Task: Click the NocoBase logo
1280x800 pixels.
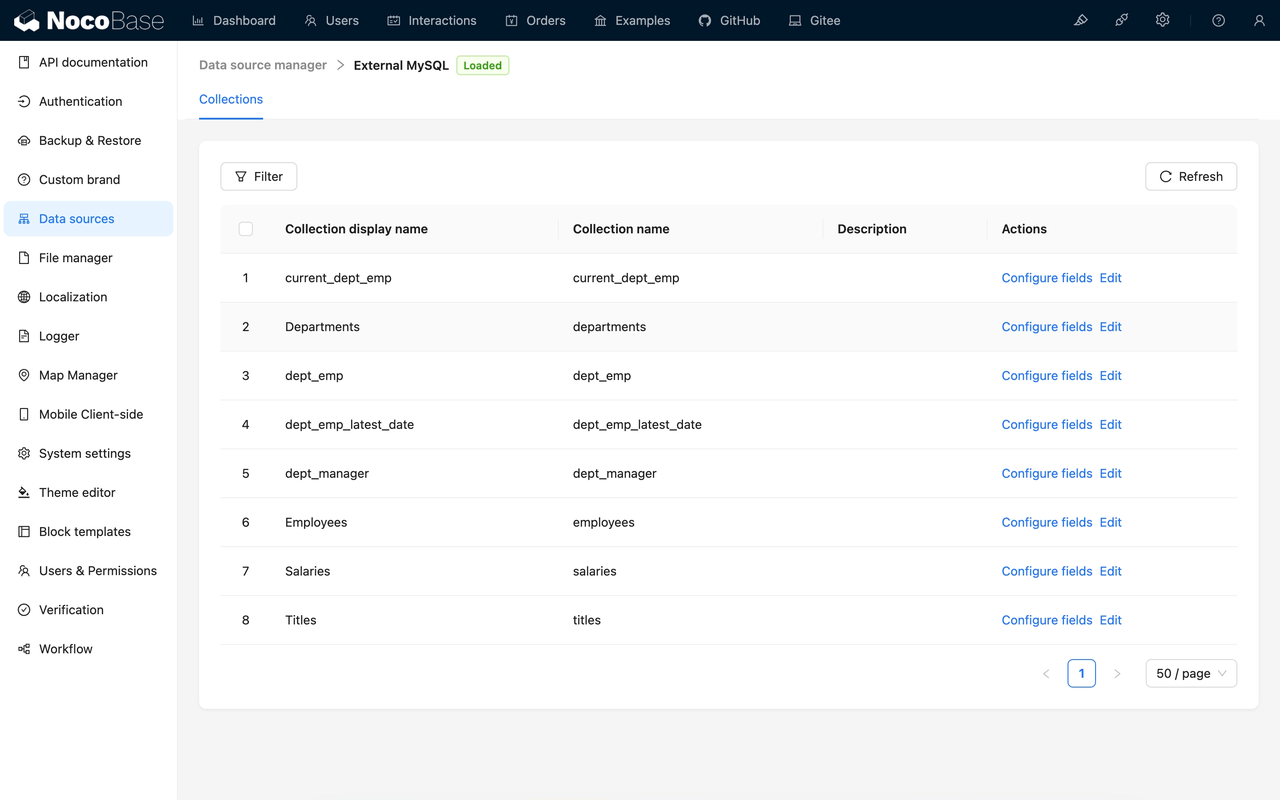Action: click(x=89, y=20)
